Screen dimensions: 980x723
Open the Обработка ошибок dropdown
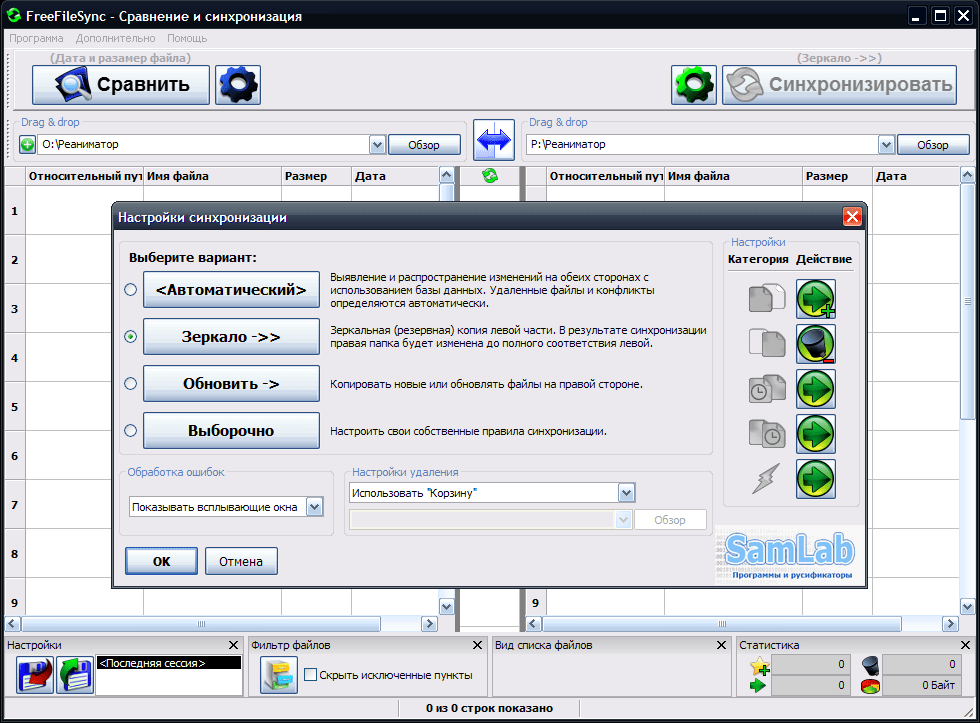(314, 507)
